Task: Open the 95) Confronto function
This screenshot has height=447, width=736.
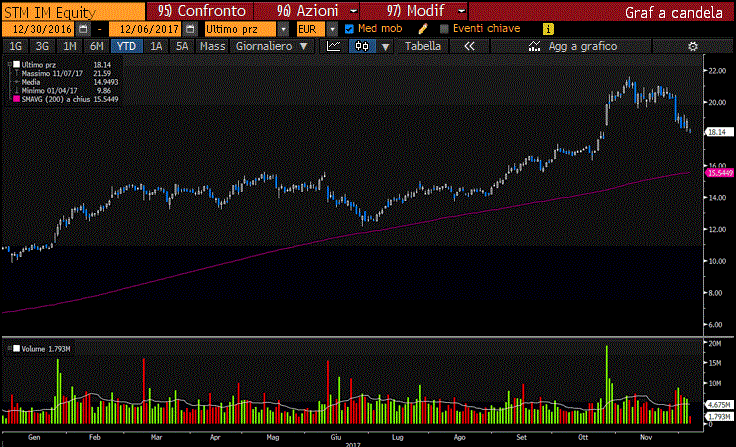Action: click(x=200, y=11)
